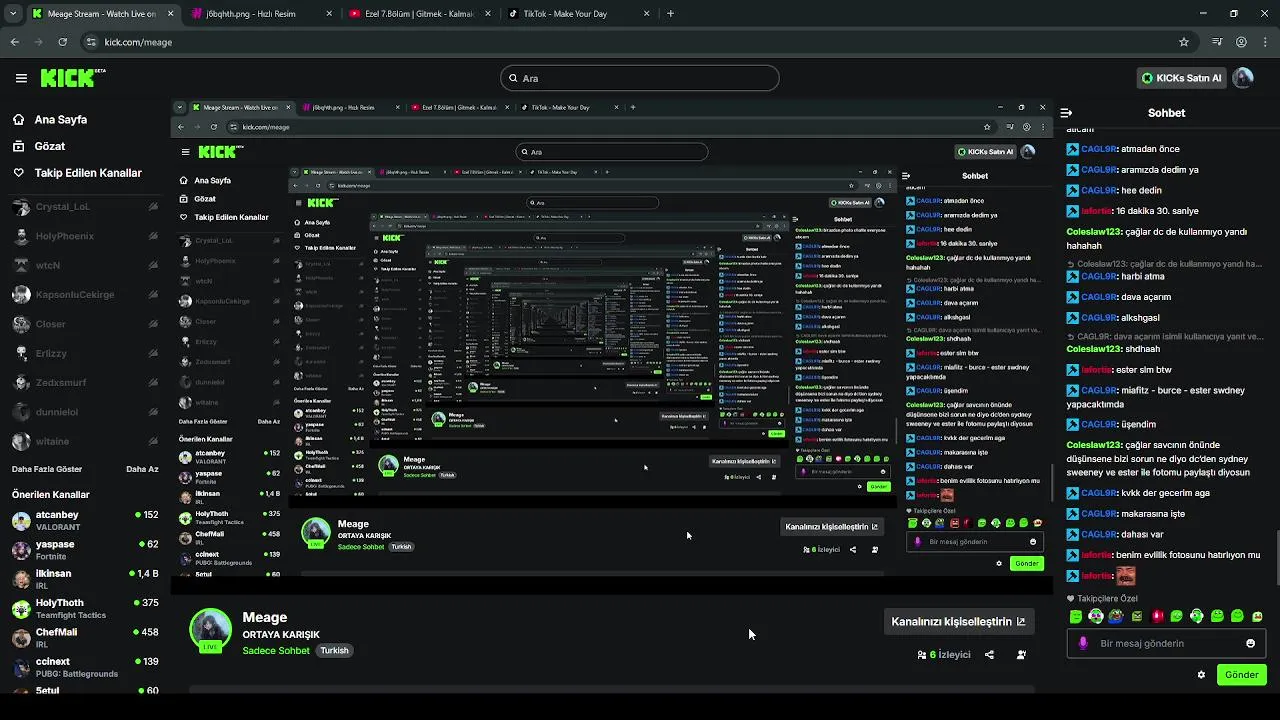
Task: Open a new browser tab plus button
Action: (x=670, y=14)
